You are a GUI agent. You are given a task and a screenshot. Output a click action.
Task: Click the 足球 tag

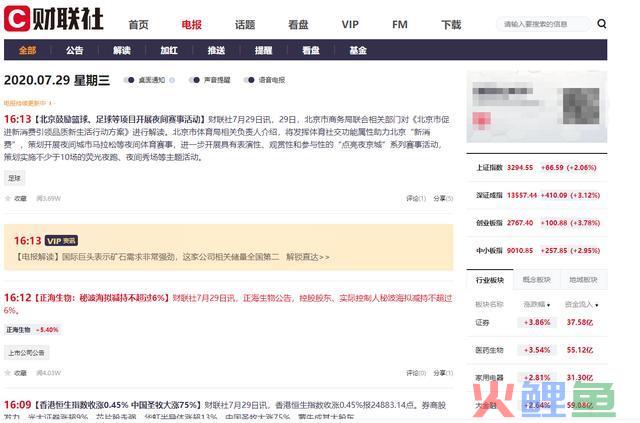(14, 178)
